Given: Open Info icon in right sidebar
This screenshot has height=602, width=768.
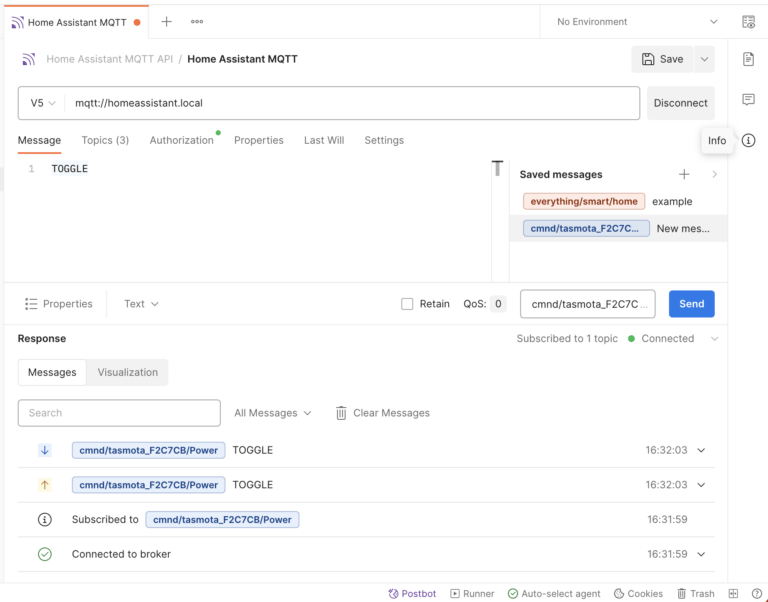Looking at the screenshot, I should (748, 141).
